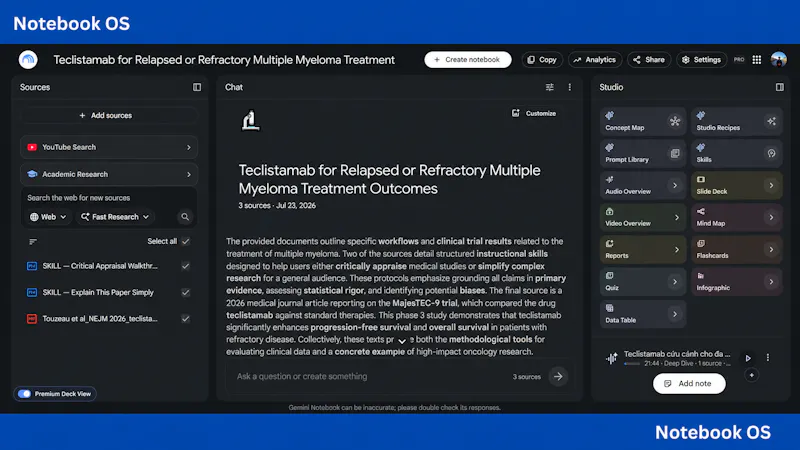The width and height of the screenshot is (800, 450).
Task: Expand Quiz options arrow
Action: (675, 282)
